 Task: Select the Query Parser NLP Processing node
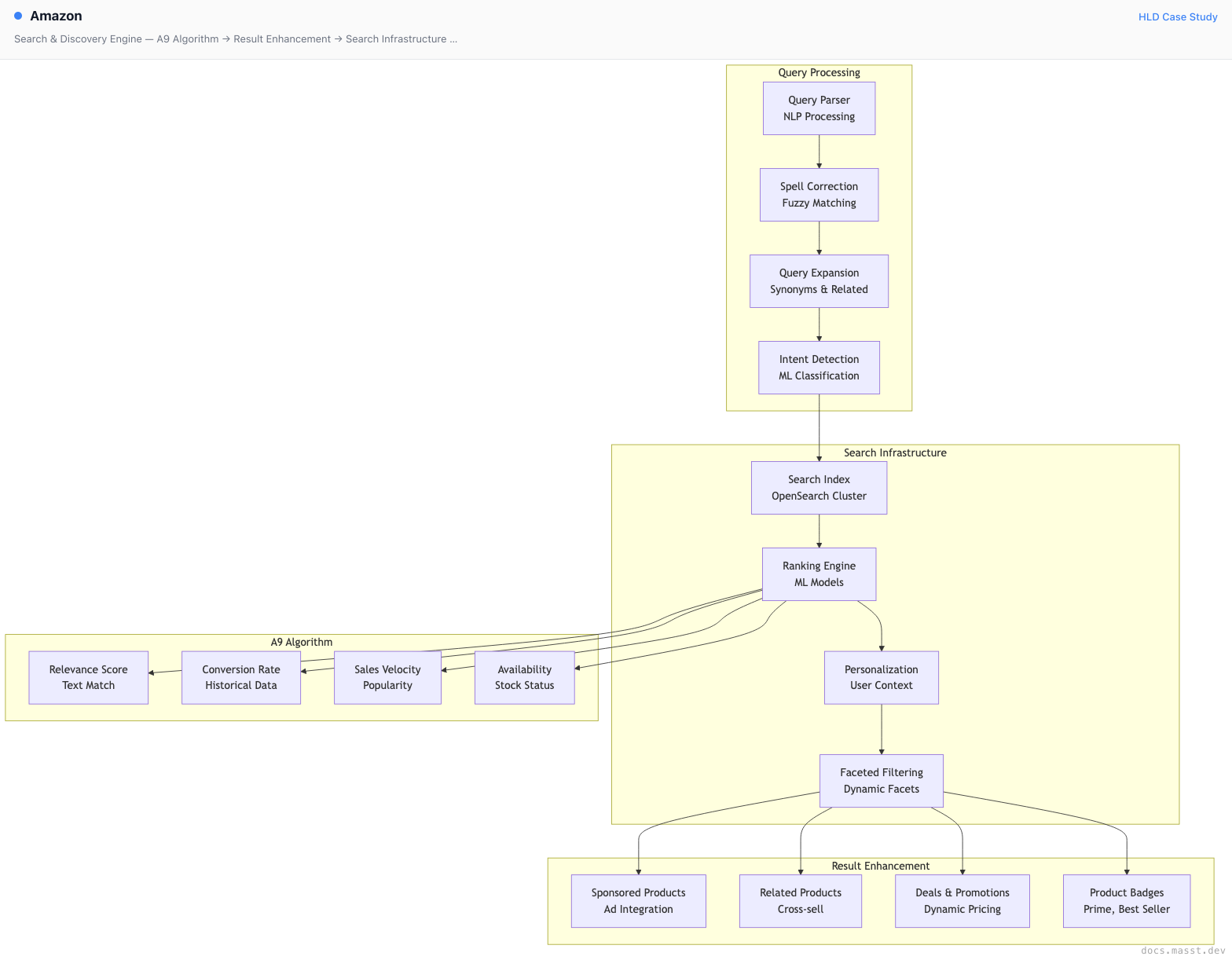[x=819, y=108]
